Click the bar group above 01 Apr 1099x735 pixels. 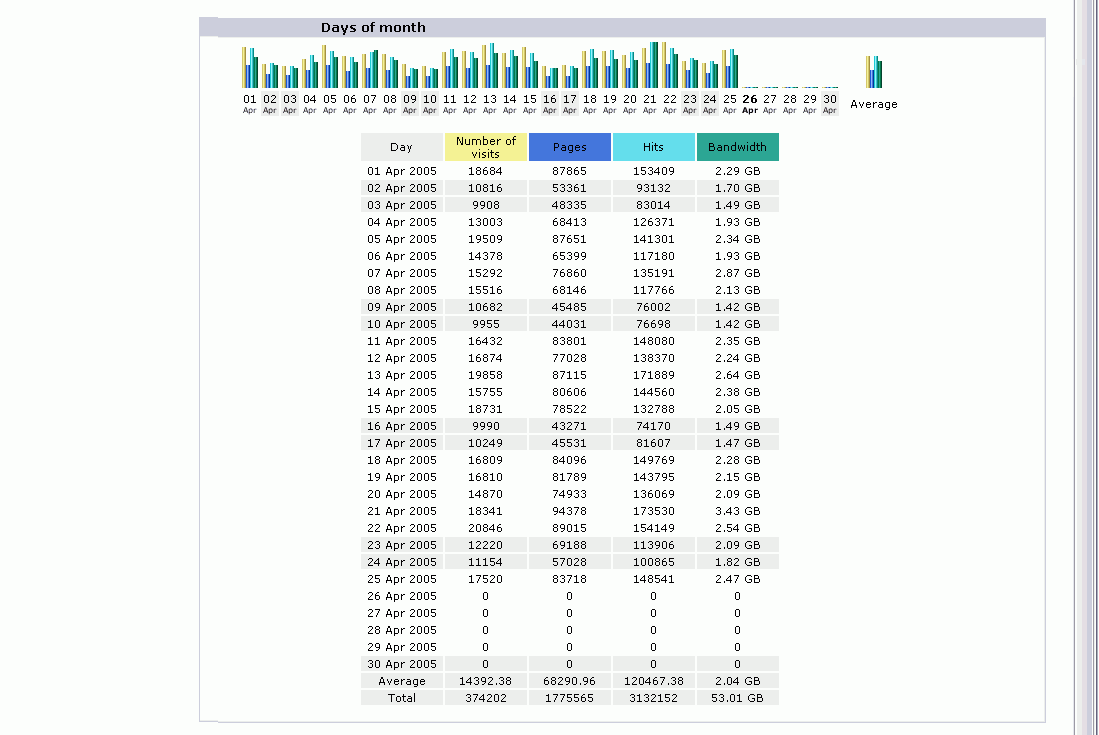(250, 68)
